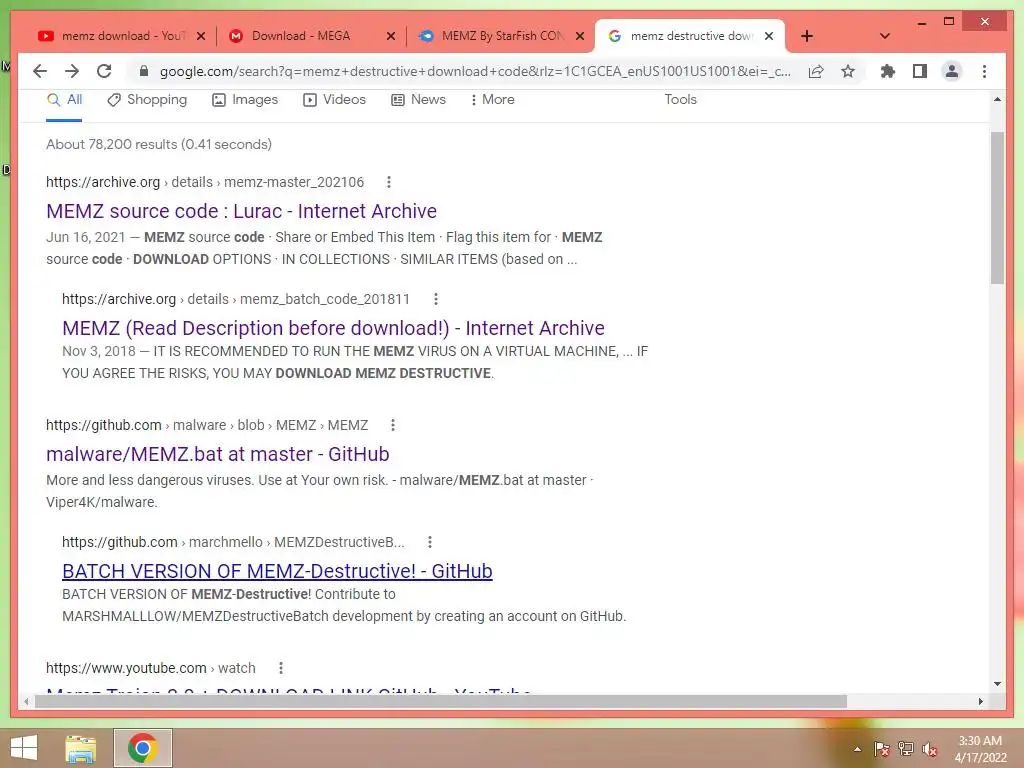Image resolution: width=1024 pixels, height=768 pixels.
Task: Go forward with the arrow button
Action: 72,71
